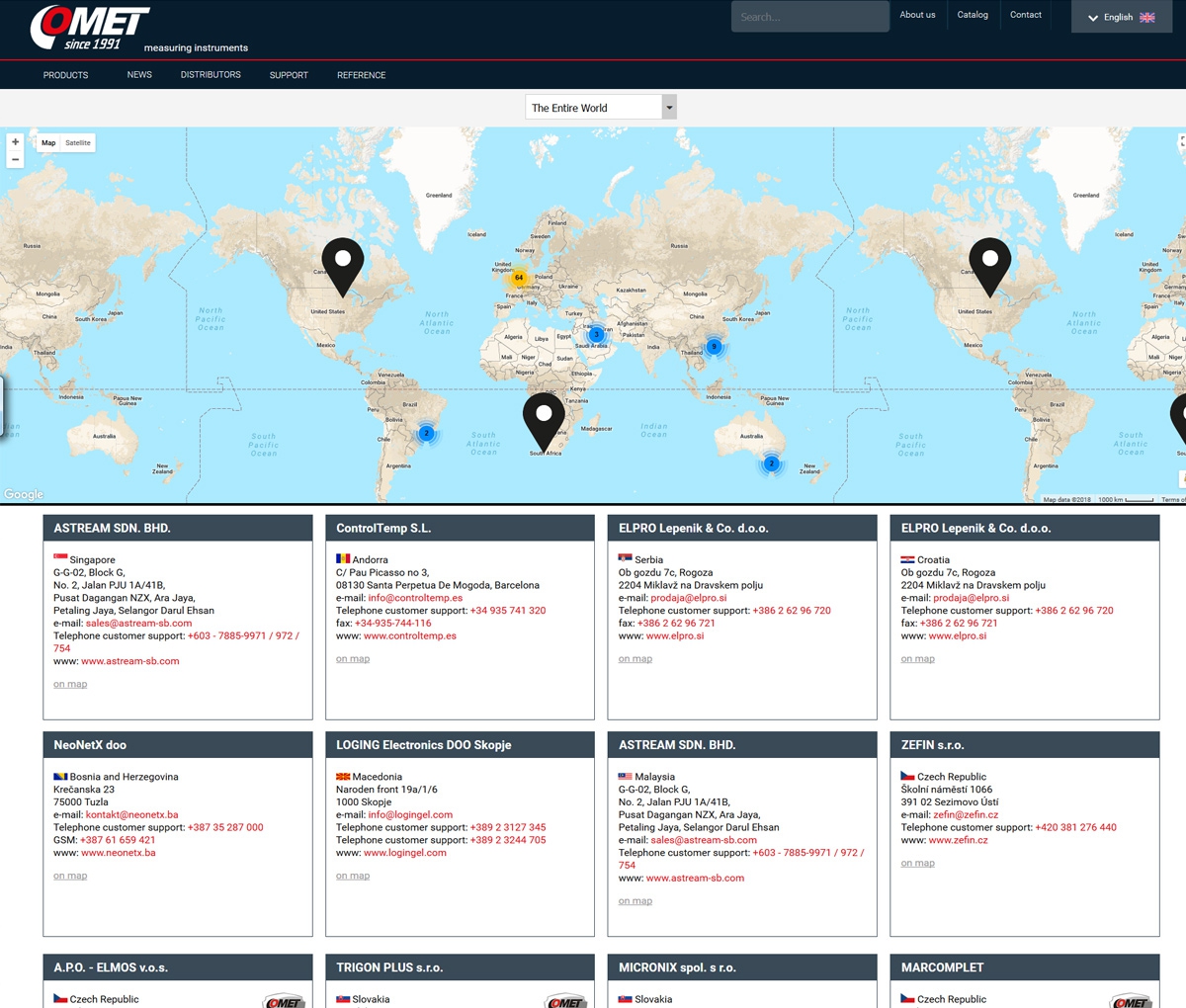Switch the map to Satellite view
1186x1008 pixels.
coord(78,143)
